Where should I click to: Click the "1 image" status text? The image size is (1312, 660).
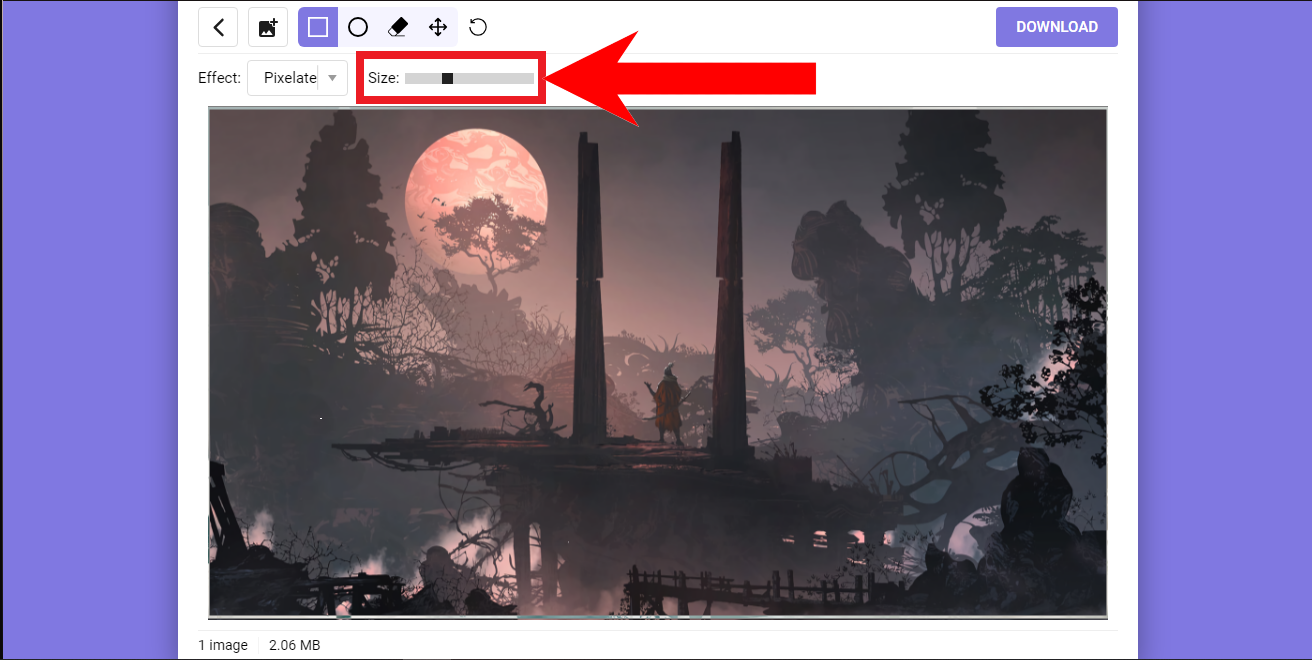[223, 645]
